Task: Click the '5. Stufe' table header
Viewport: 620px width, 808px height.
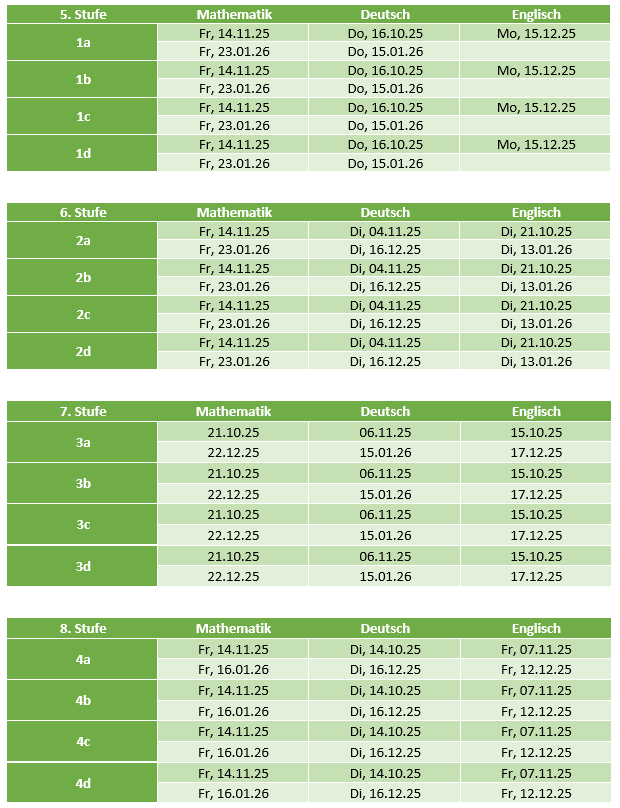Action: pos(83,15)
